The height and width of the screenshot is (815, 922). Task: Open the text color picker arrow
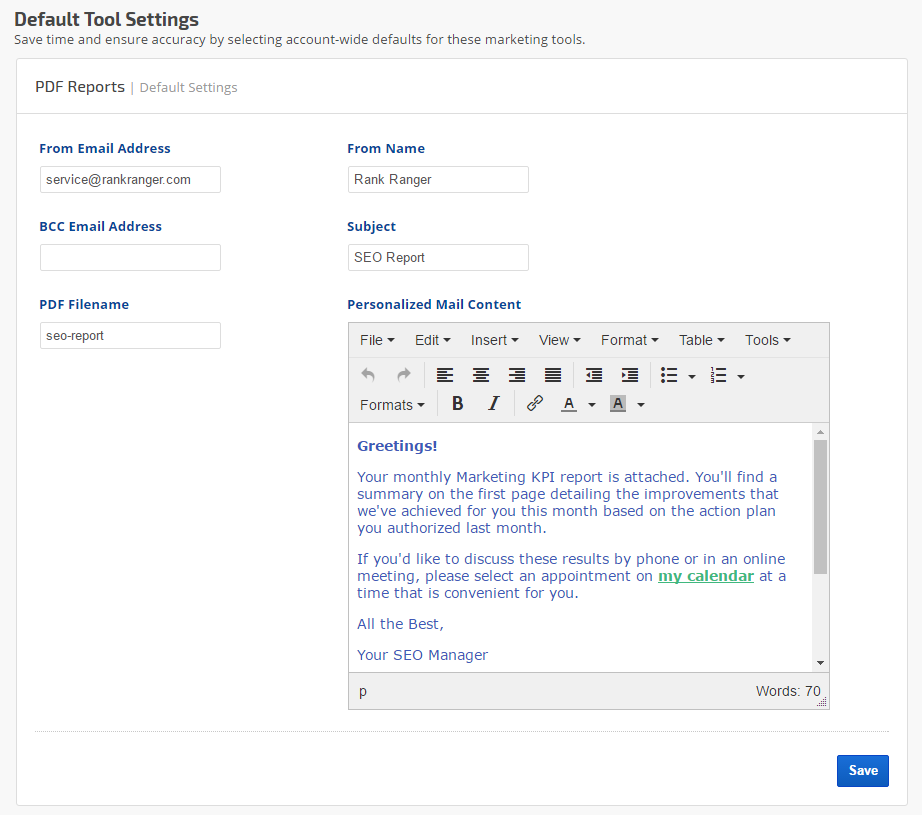pyautogui.click(x=592, y=405)
